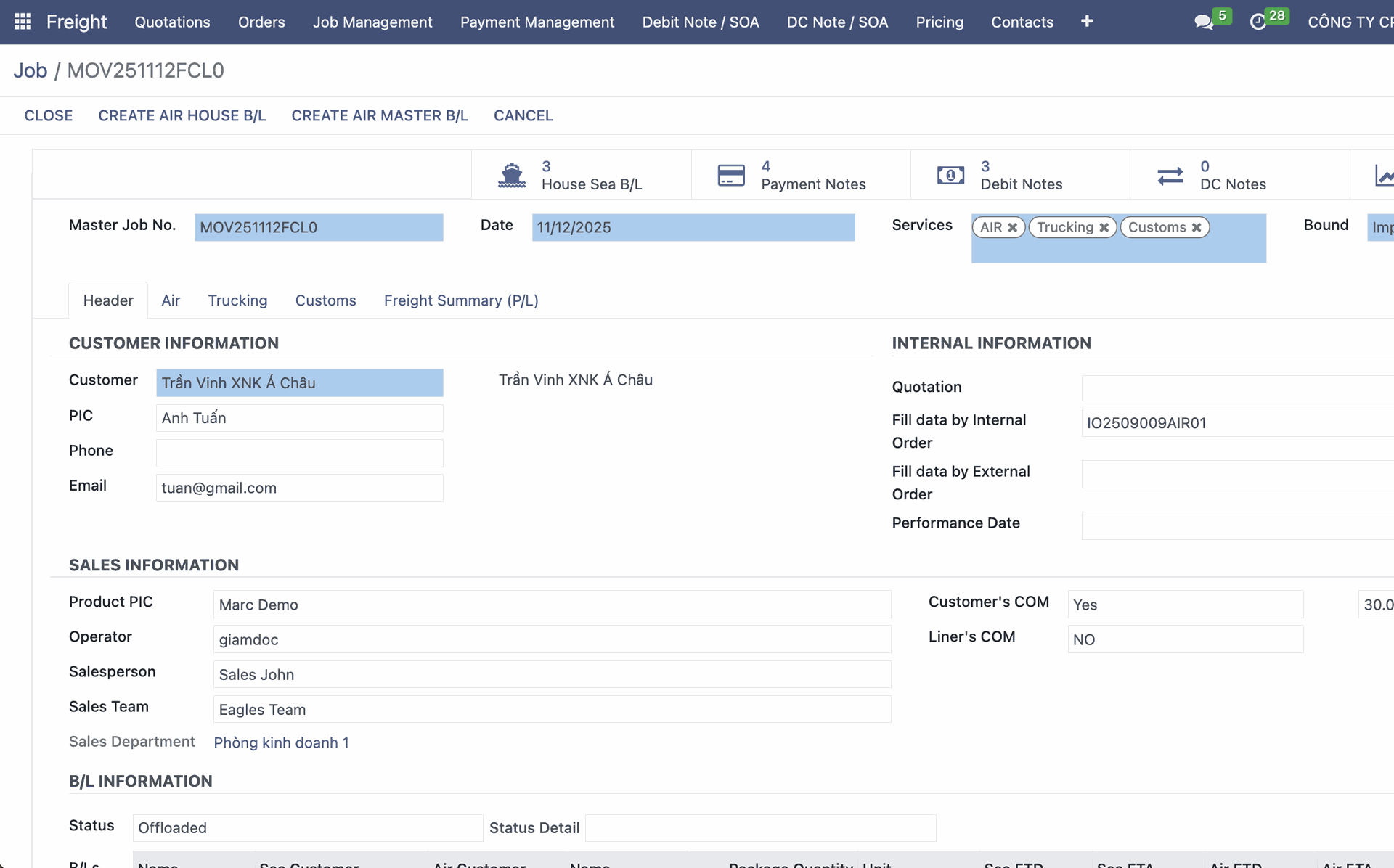
Task: Open the Phòng kinh doanh 1 link
Action: pos(281,742)
